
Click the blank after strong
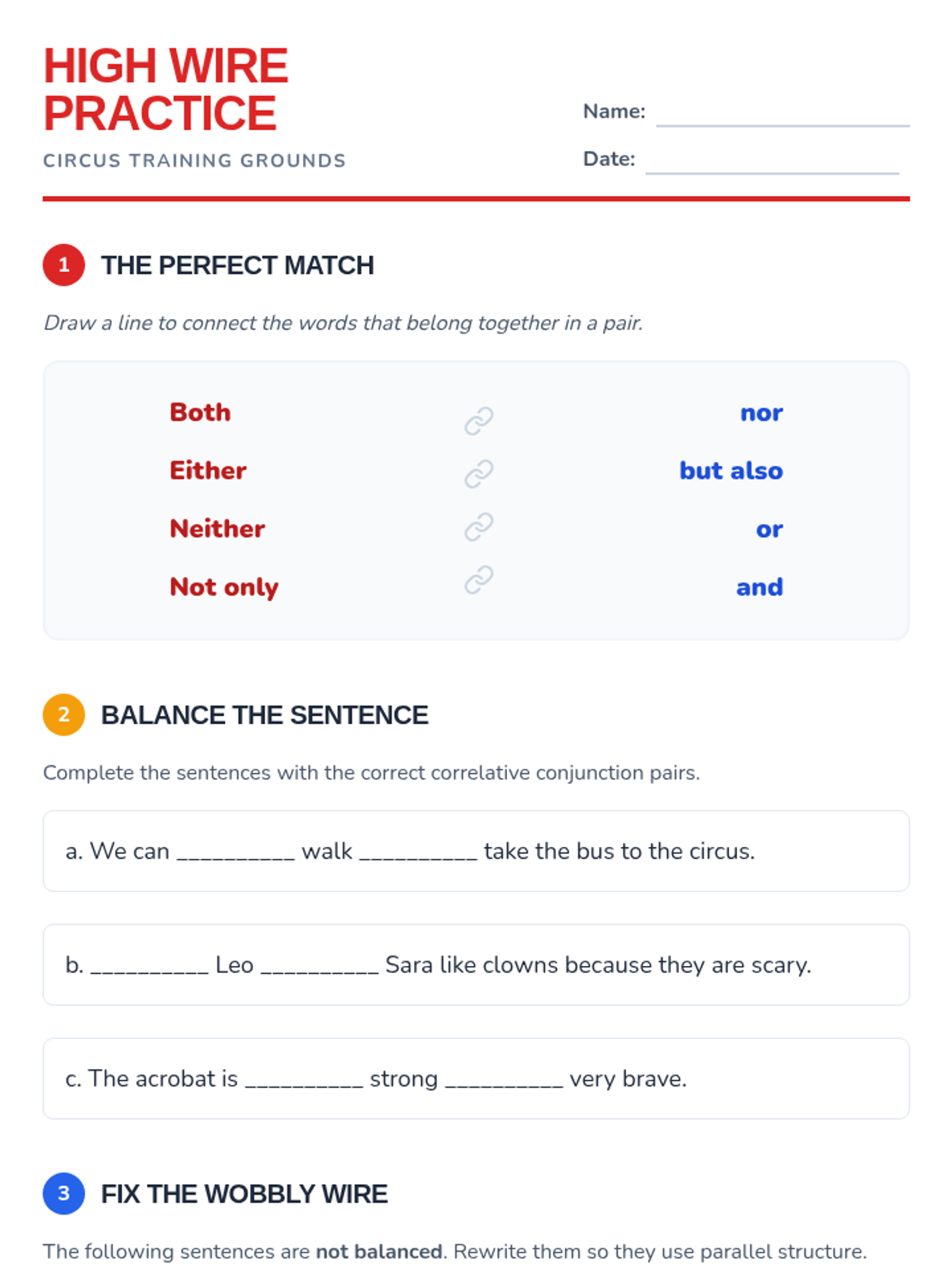[x=504, y=1079]
